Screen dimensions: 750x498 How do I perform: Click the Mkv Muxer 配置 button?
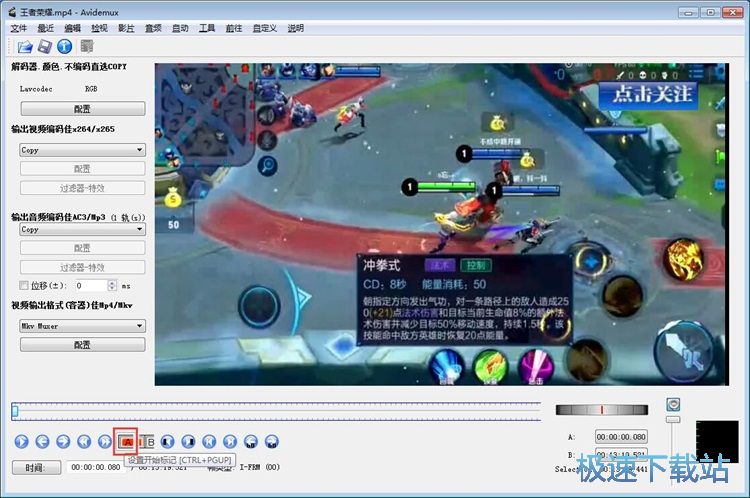click(83, 345)
